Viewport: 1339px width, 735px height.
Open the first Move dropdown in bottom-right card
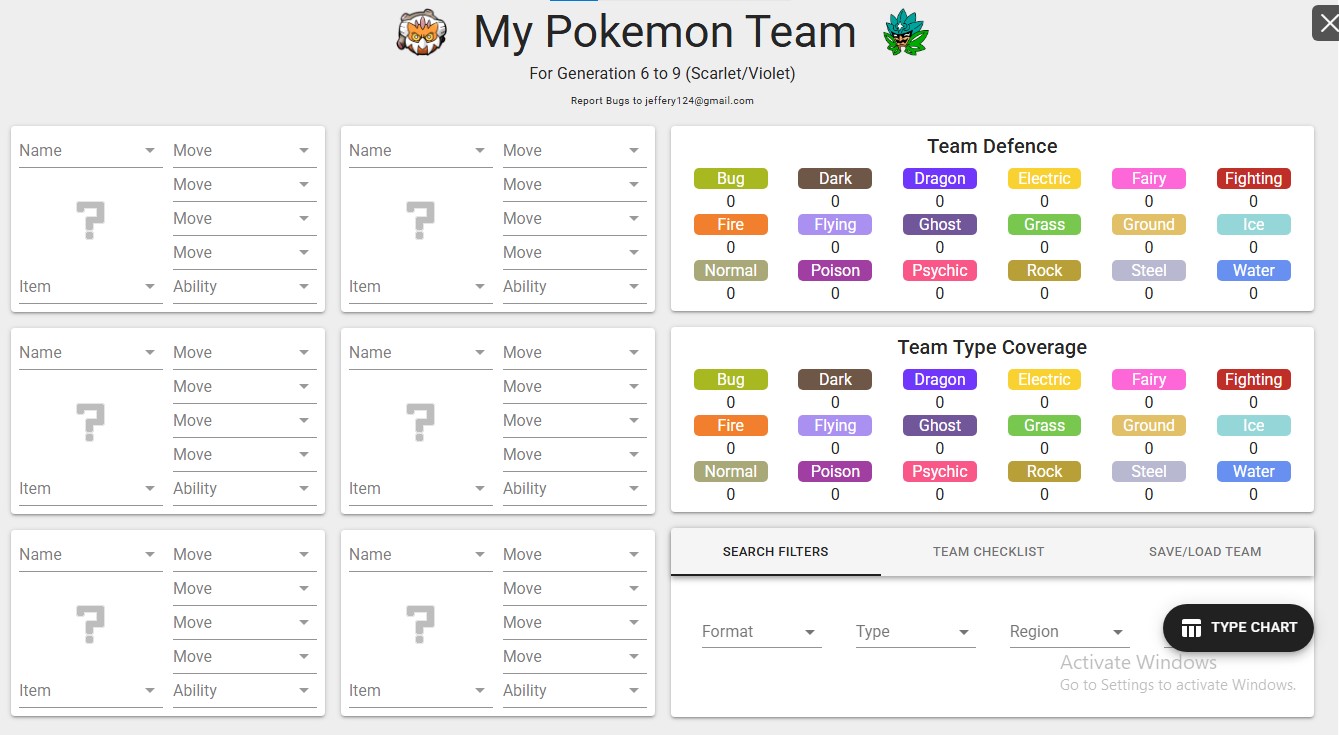574,555
